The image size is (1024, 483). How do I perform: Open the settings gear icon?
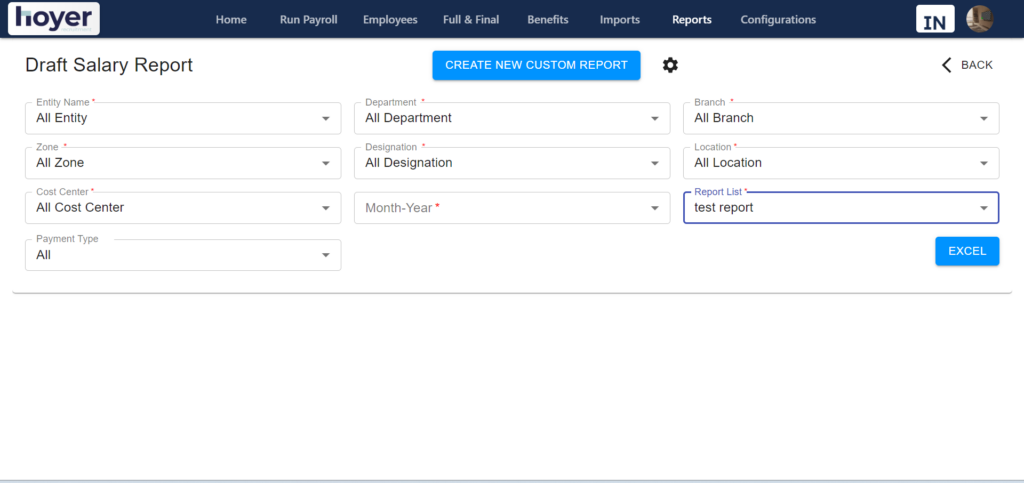click(670, 65)
